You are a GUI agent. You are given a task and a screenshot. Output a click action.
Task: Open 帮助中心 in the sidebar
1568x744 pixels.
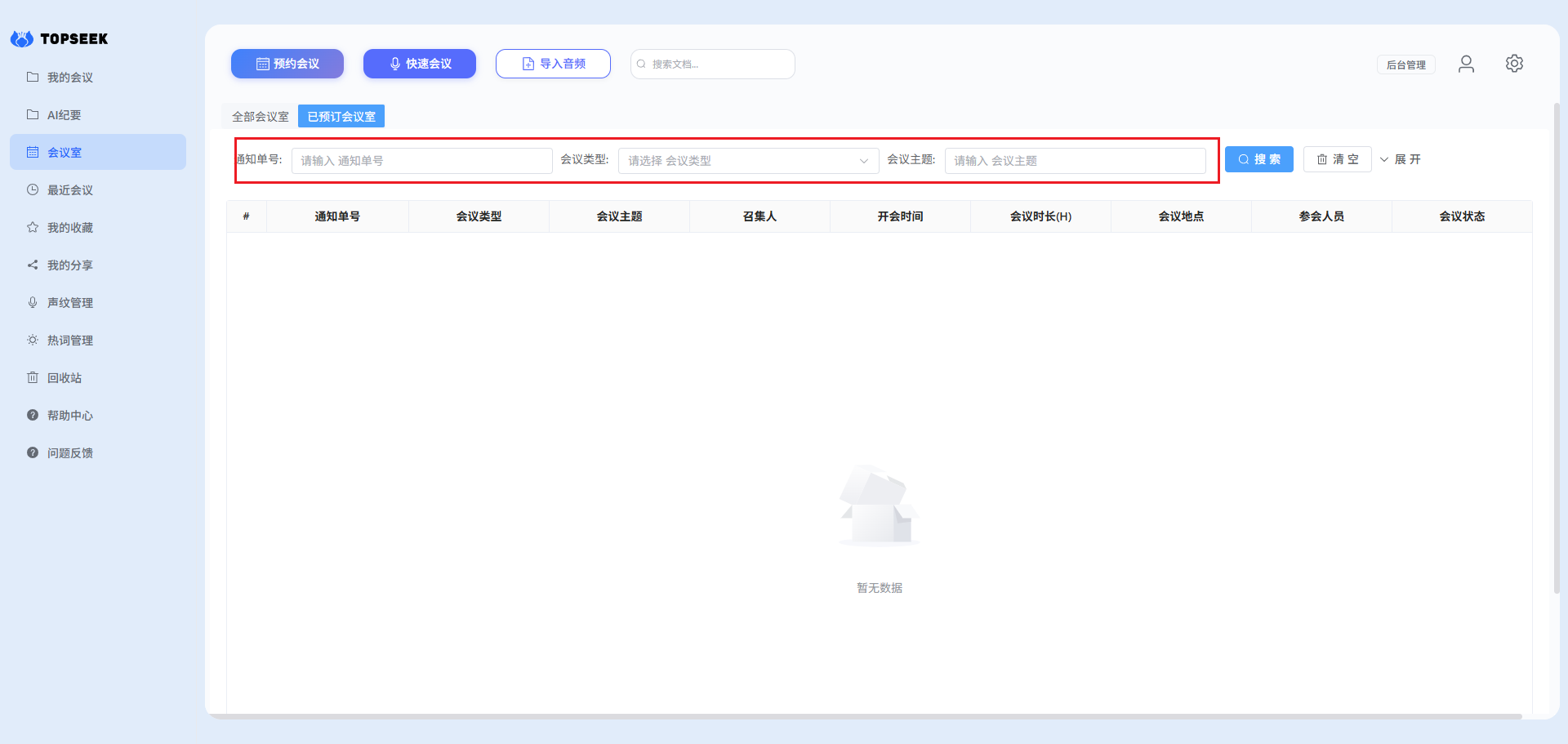click(x=69, y=416)
